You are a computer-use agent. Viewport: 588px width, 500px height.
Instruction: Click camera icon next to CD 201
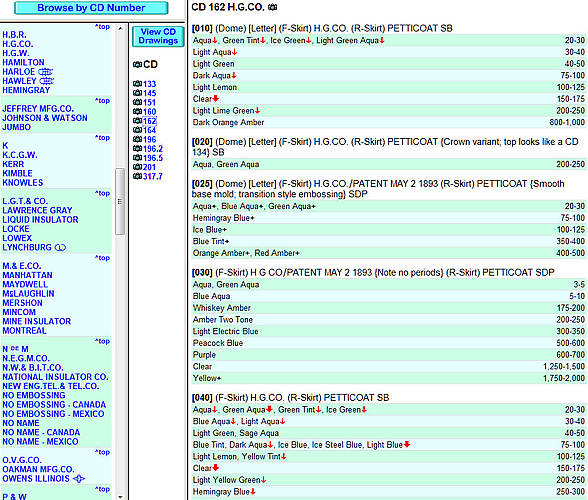pos(137,167)
